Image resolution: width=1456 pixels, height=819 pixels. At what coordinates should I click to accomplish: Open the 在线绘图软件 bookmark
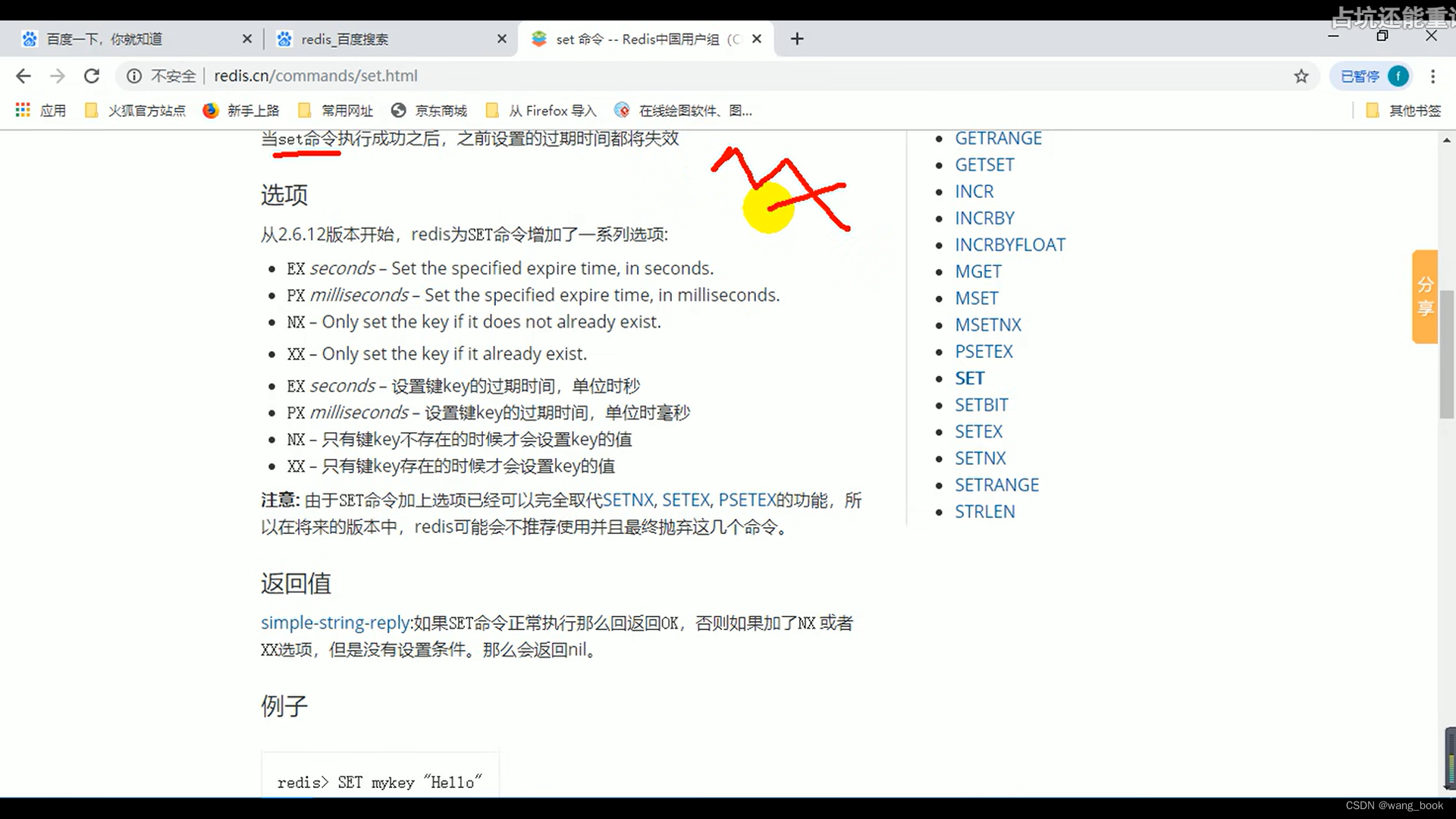click(x=683, y=111)
